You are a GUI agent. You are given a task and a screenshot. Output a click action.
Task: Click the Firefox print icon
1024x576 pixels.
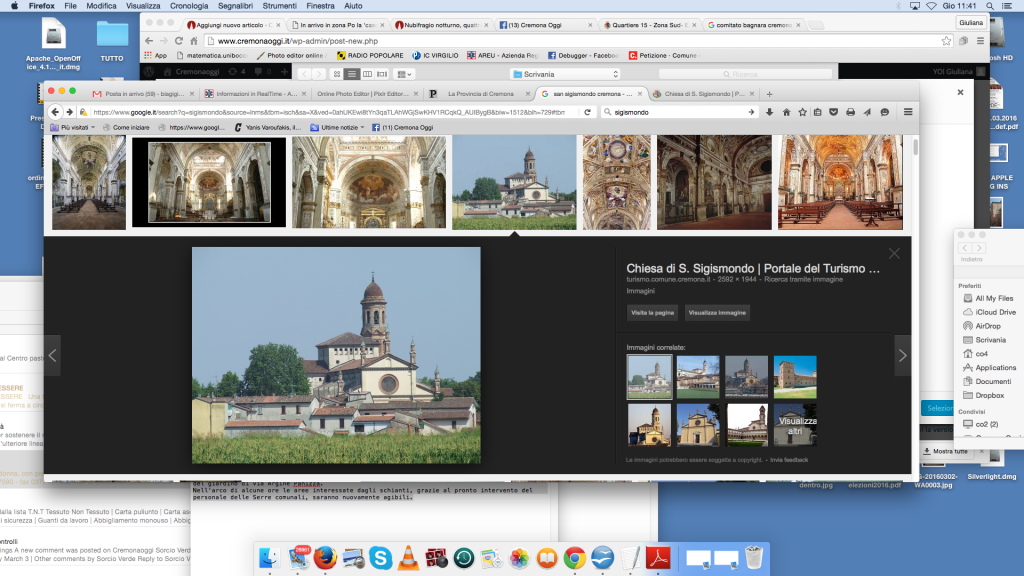point(850,112)
